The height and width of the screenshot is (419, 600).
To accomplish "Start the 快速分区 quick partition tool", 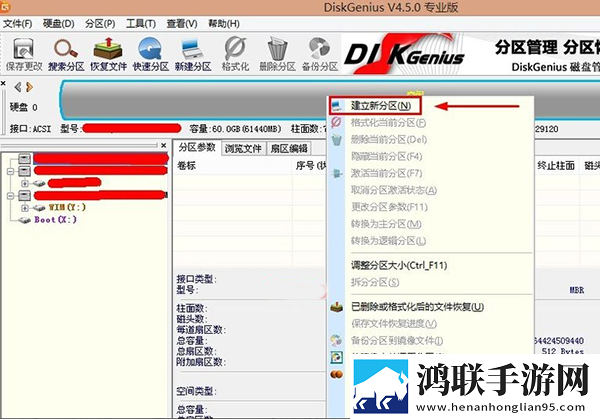I will pyautogui.click(x=150, y=55).
